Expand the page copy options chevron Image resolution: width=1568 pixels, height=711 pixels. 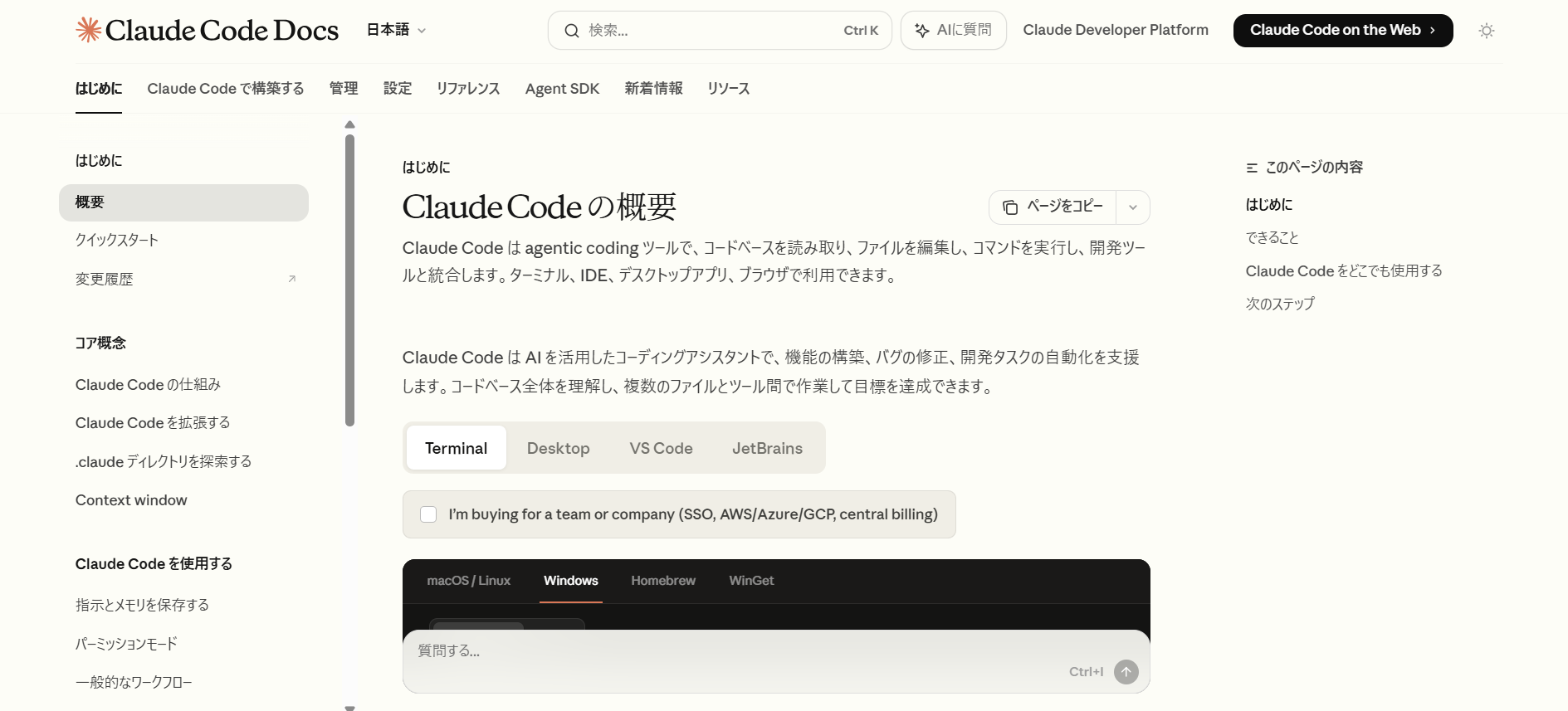1133,207
